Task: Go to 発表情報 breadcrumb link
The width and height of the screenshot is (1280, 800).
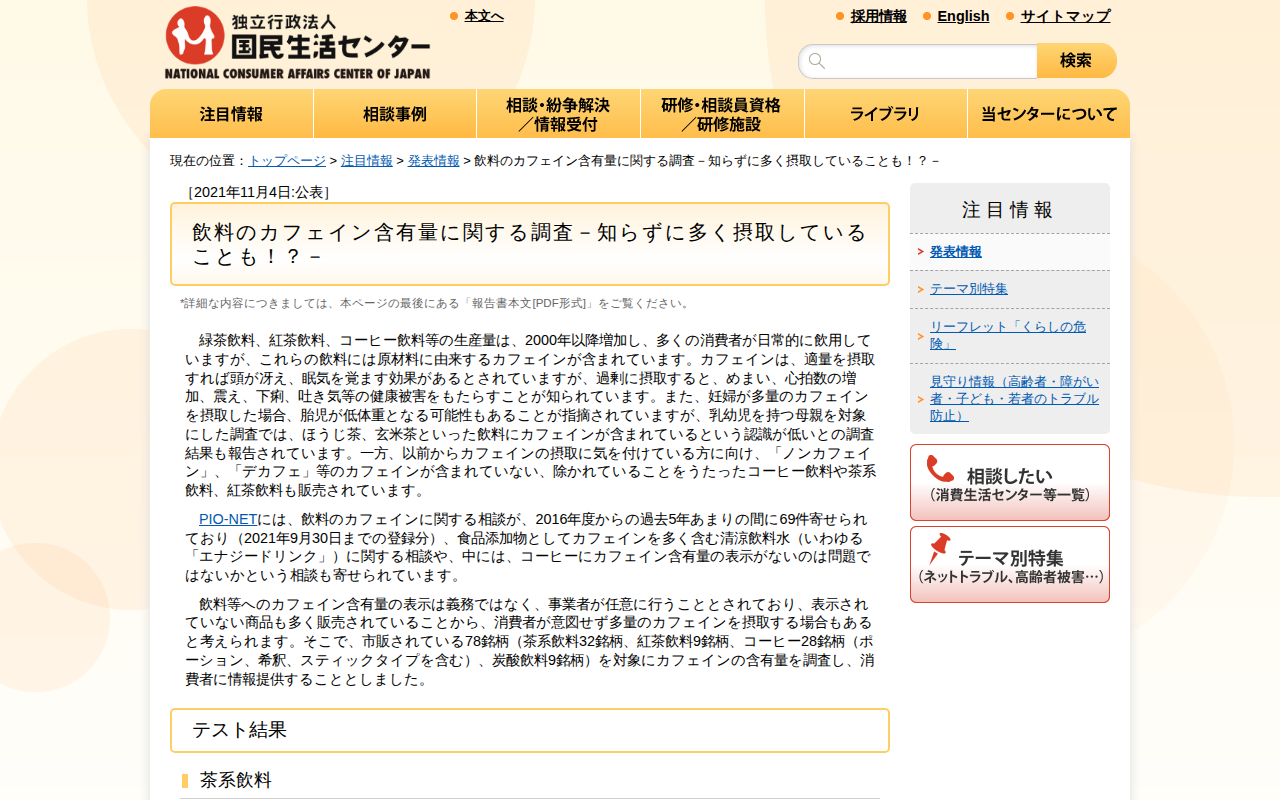Action: (434, 161)
